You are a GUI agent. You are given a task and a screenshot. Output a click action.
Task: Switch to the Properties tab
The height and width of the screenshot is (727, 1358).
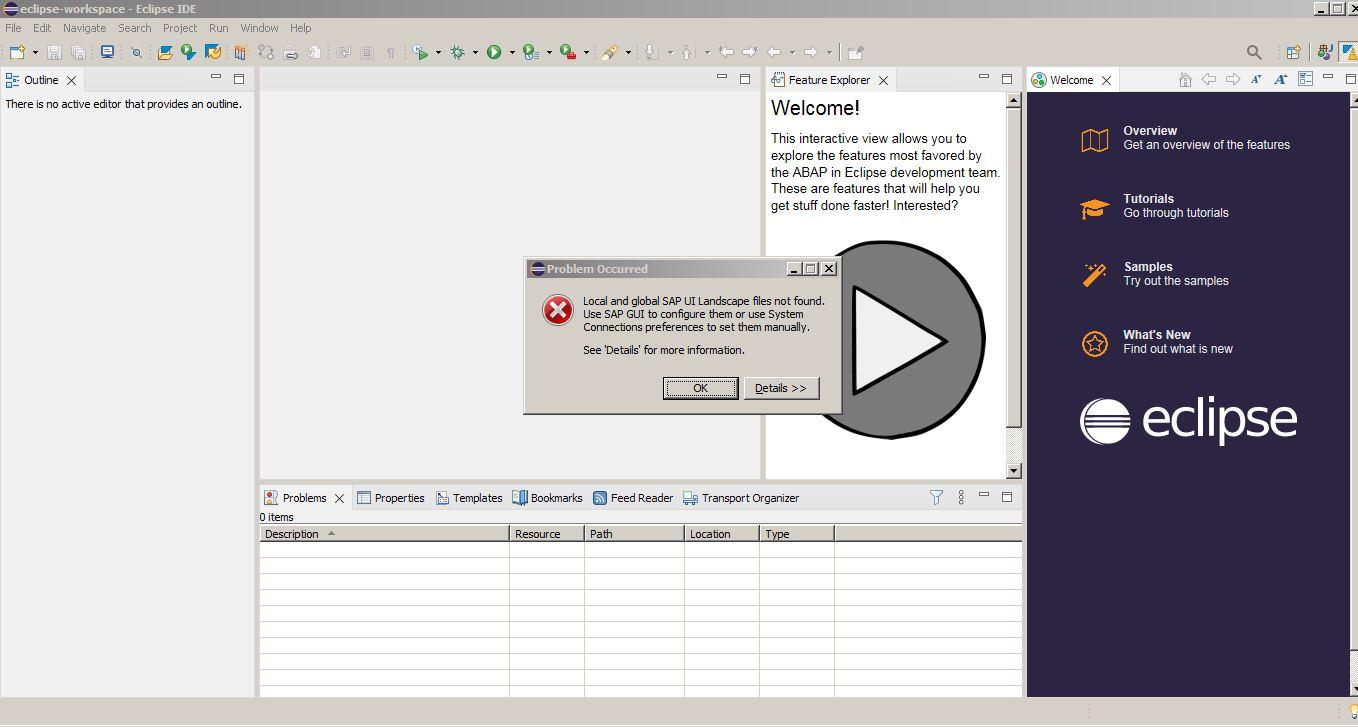point(391,498)
